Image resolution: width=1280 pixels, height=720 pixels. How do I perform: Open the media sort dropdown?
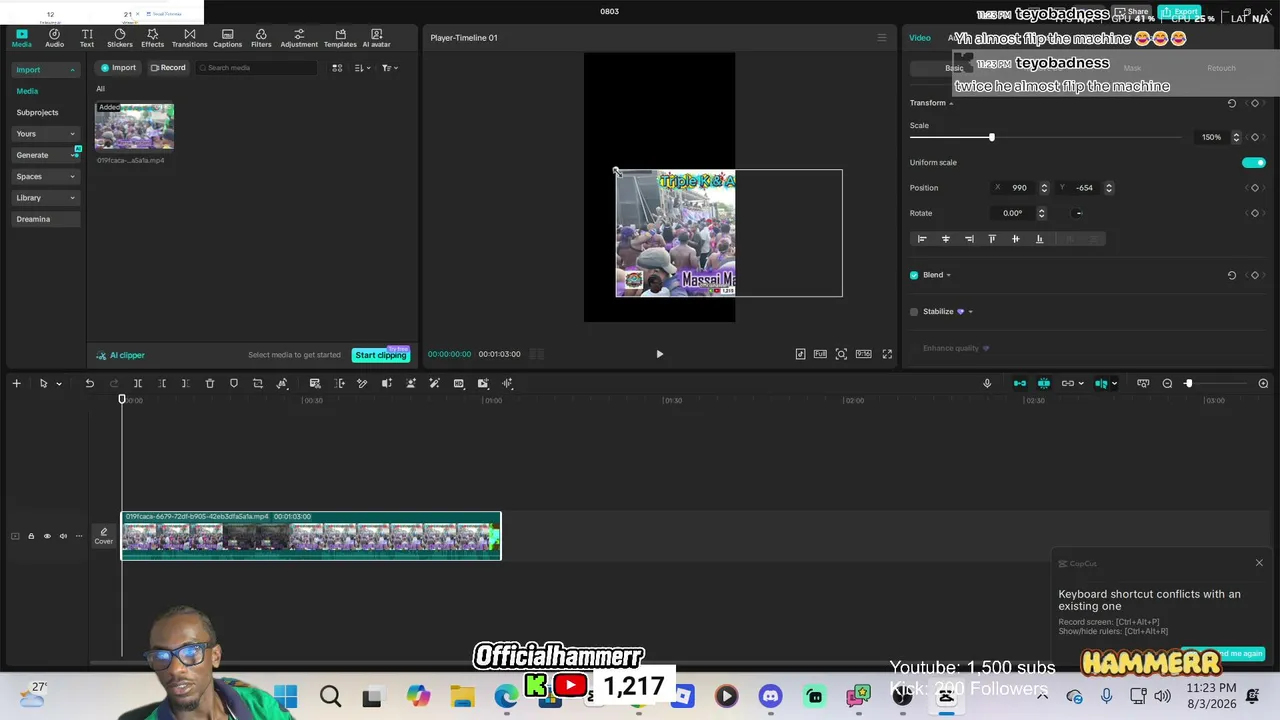(x=361, y=68)
